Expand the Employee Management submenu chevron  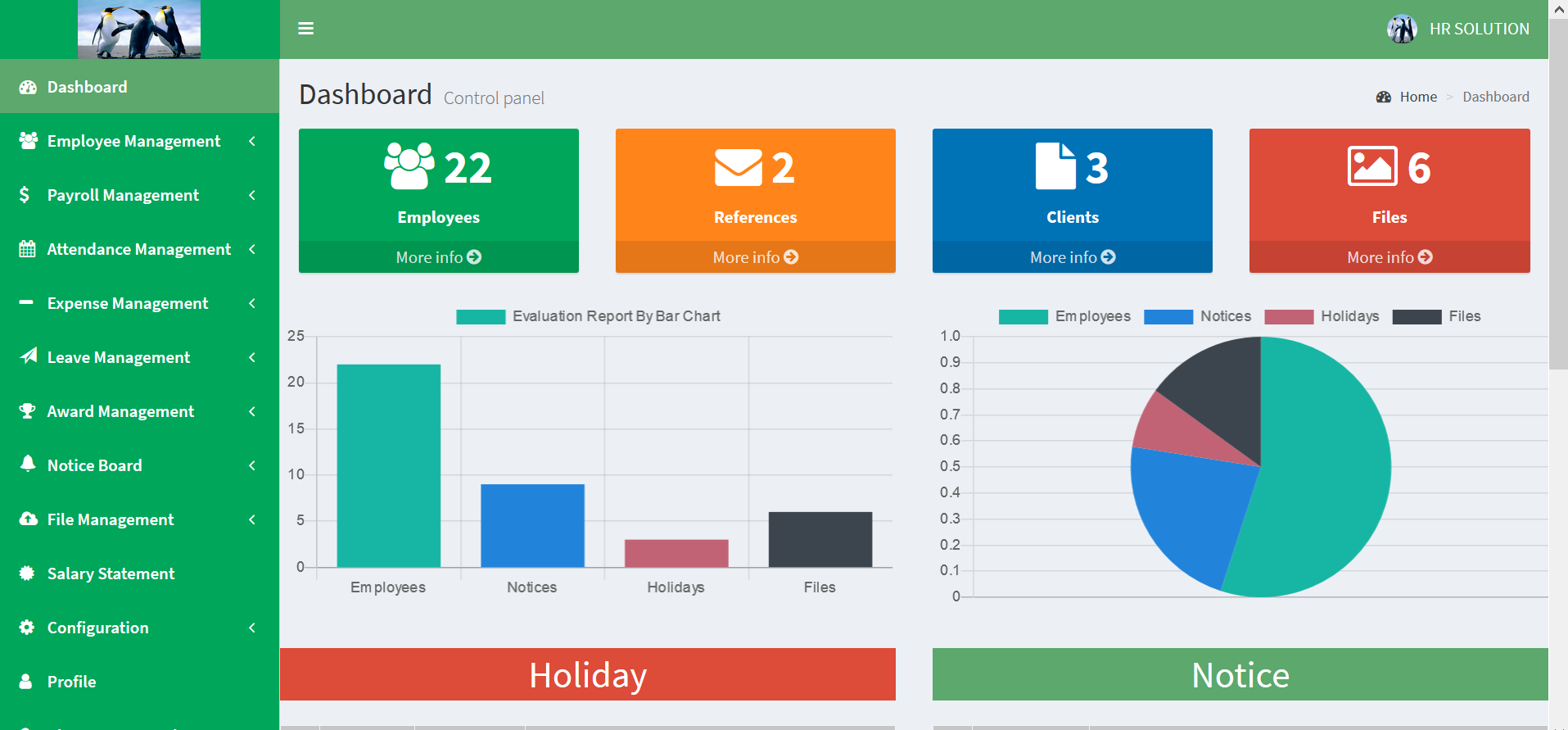[252, 141]
